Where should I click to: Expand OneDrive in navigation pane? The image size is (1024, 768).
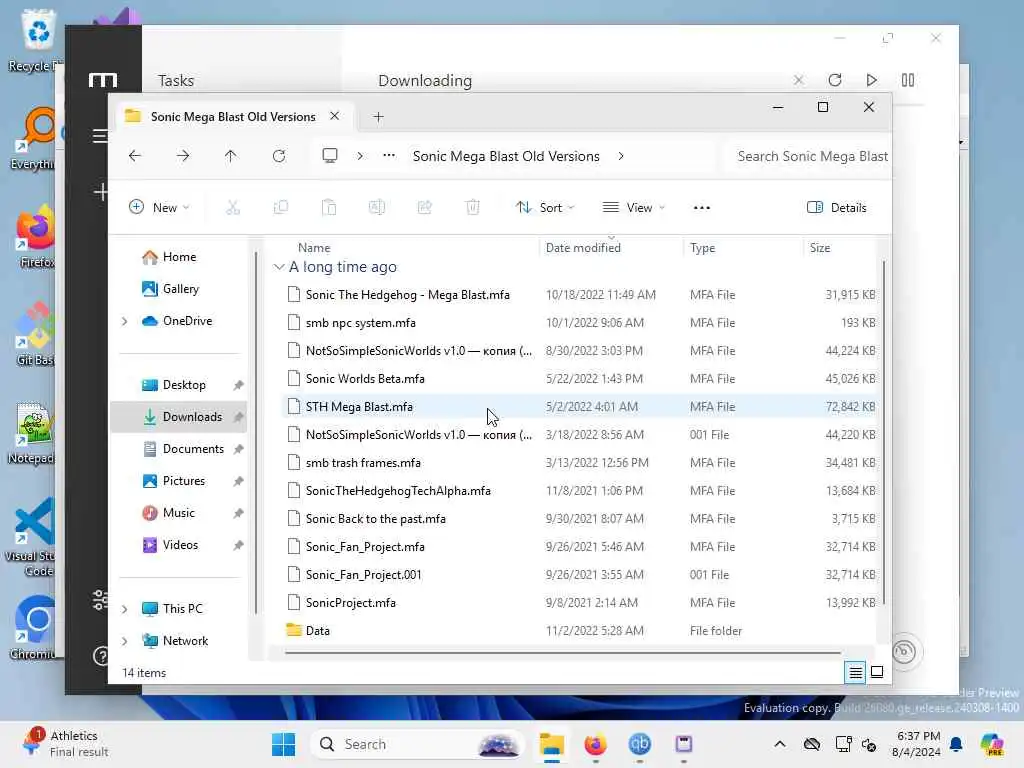tap(125, 321)
